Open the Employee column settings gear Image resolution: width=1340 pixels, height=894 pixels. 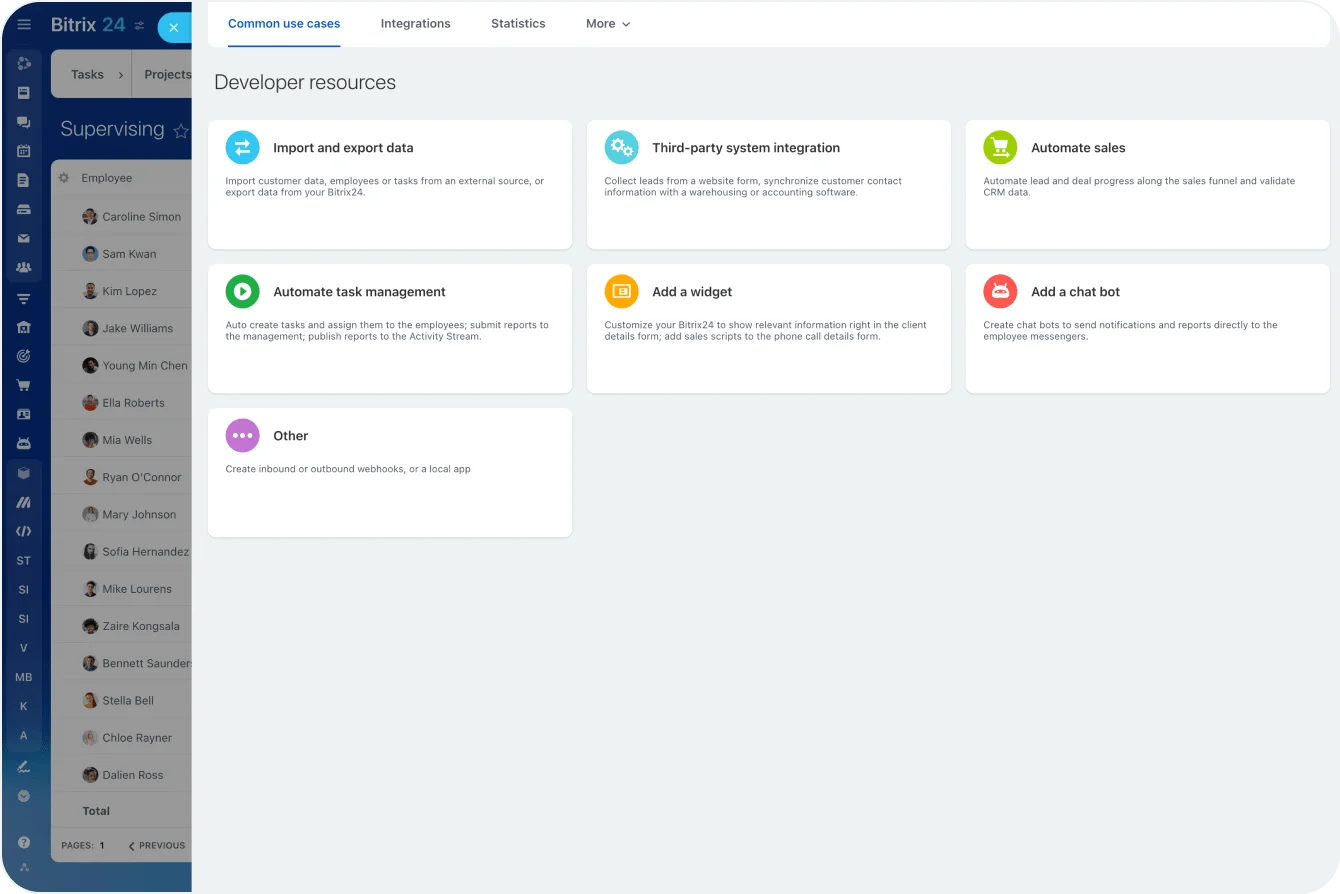(x=64, y=178)
